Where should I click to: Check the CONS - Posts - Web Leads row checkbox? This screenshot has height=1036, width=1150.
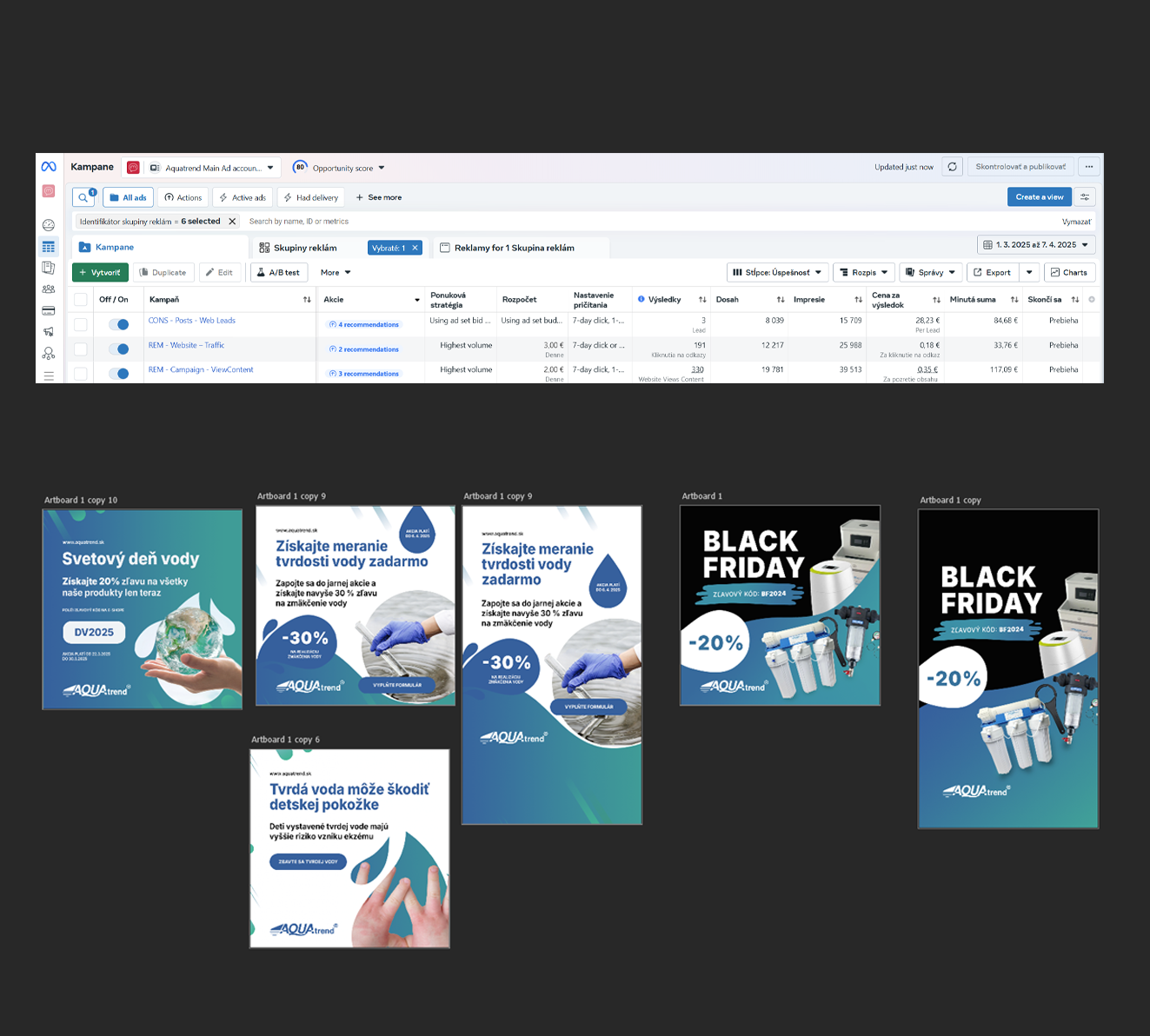(81, 324)
